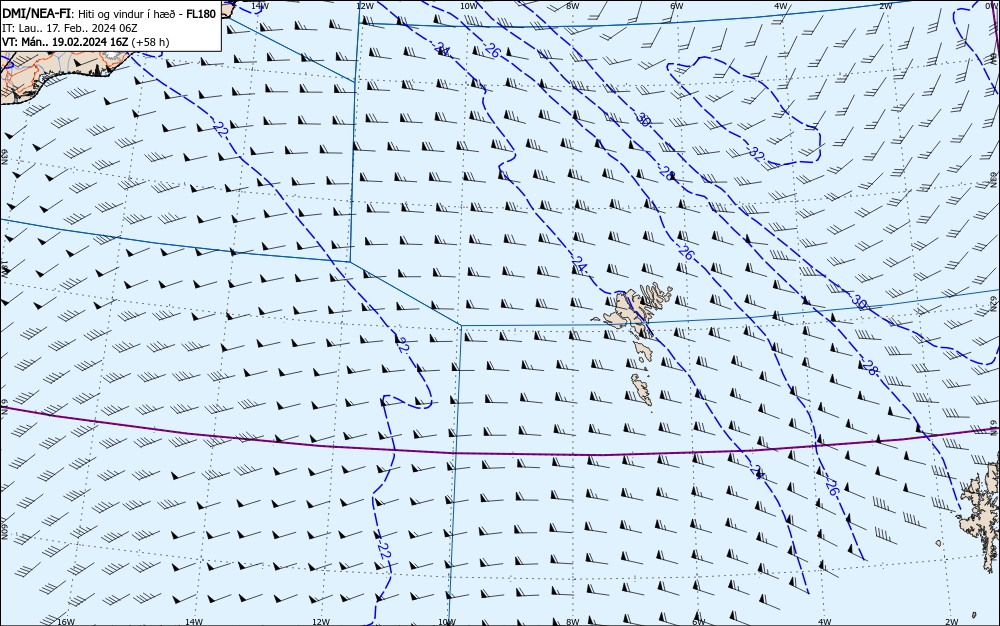This screenshot has width=1000, height=626.
Task: Click the "6W" longitude label along the top
Action: (x=677, y=6)
